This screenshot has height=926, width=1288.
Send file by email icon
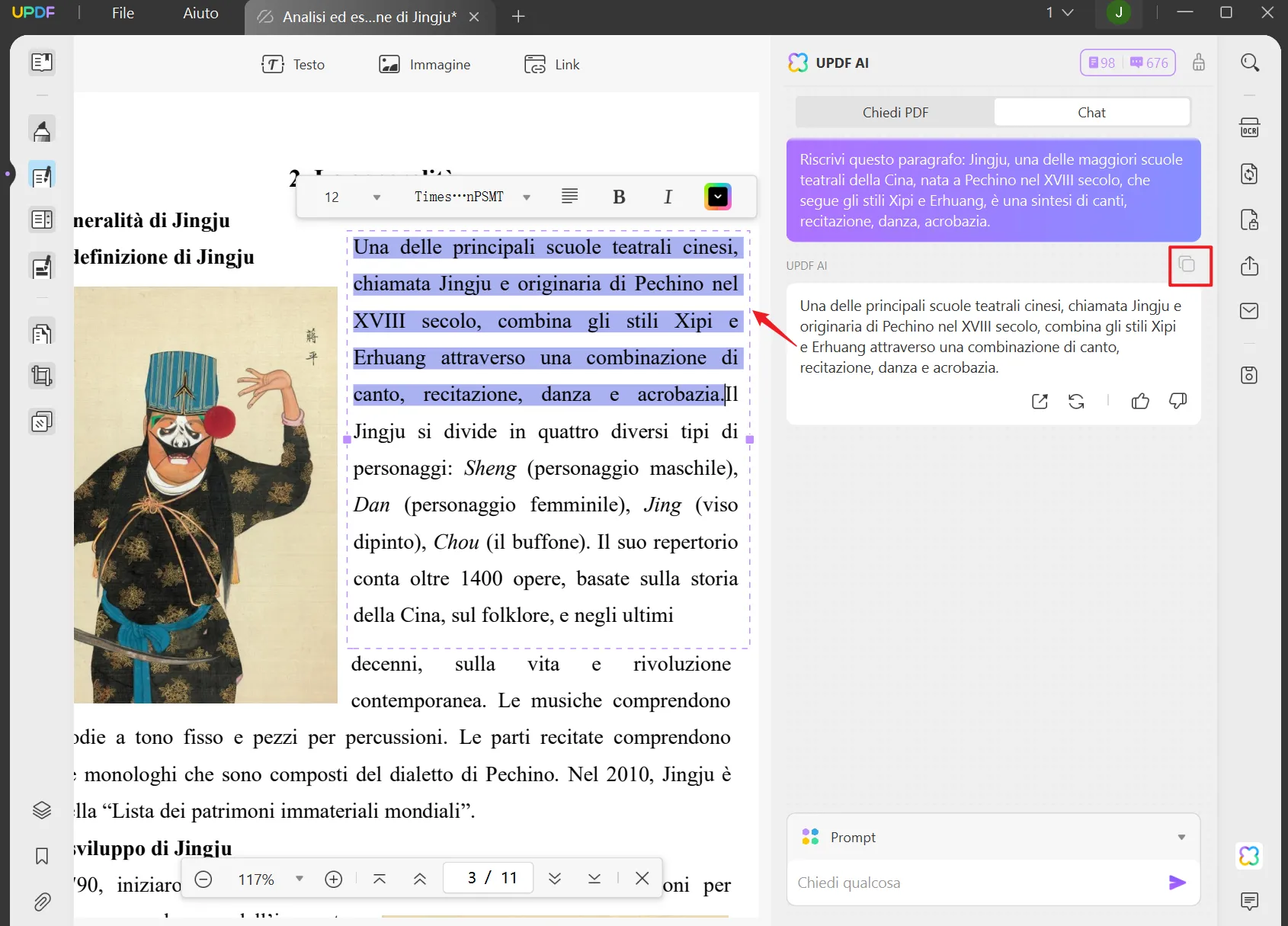click(x=1250, y=311)
